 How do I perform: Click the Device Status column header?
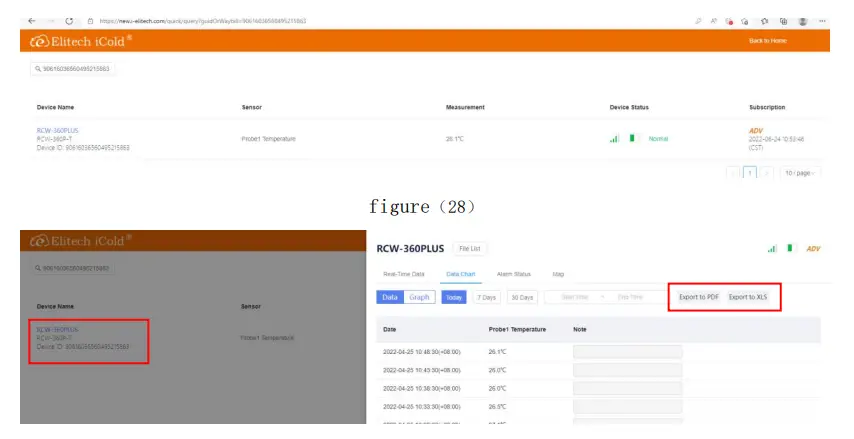pos(629,107)
